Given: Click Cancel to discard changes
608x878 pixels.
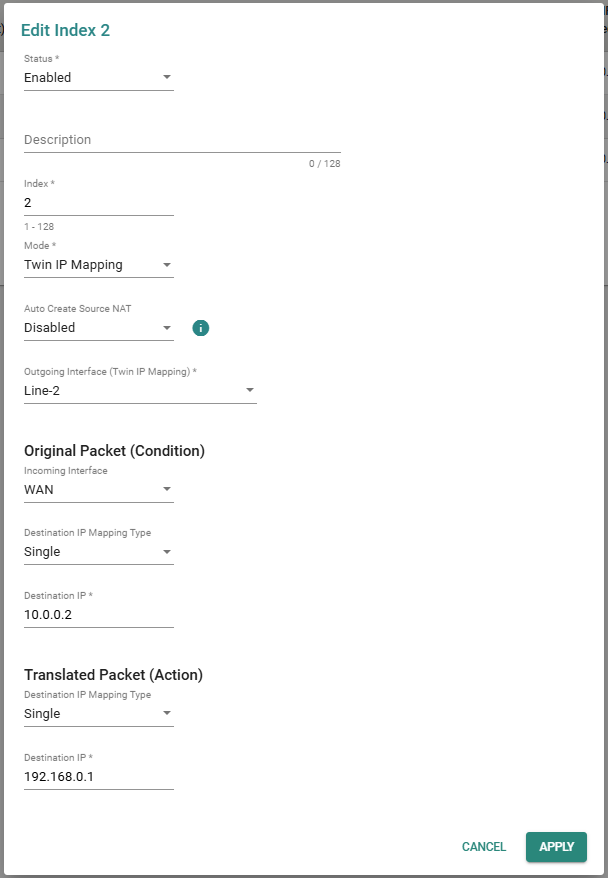Looking at the screenshot, I should point(484,847).
